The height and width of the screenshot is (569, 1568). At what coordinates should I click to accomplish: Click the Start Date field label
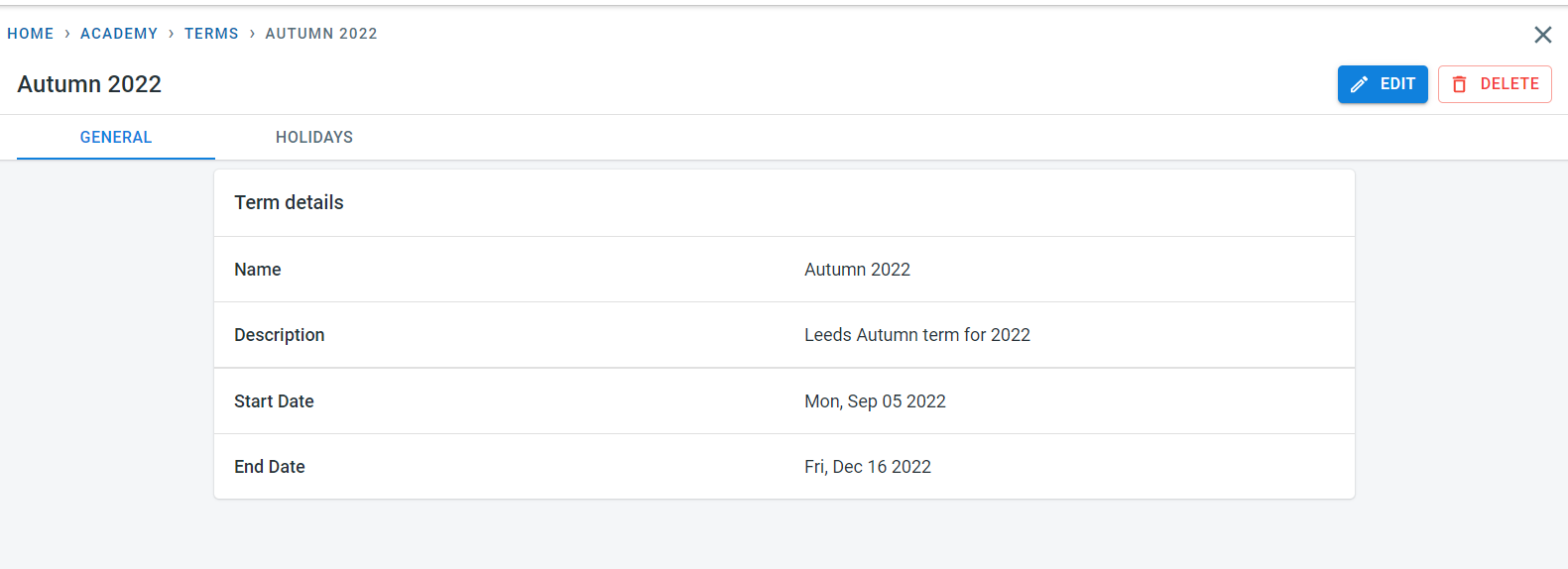coord(274,401)
